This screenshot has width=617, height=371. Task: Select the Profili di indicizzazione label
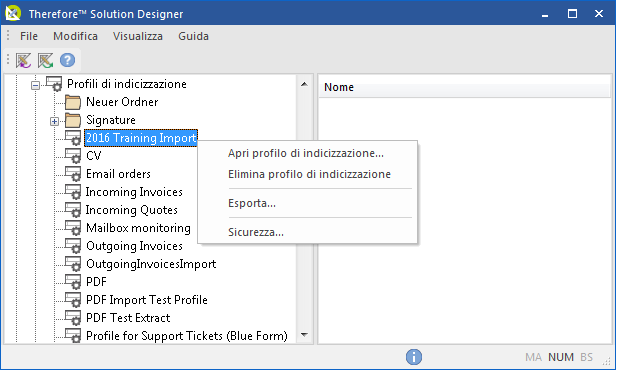[127, 84]
